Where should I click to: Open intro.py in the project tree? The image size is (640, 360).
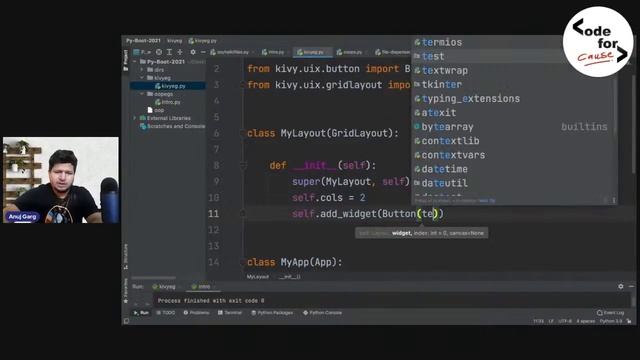click(168, 102)
